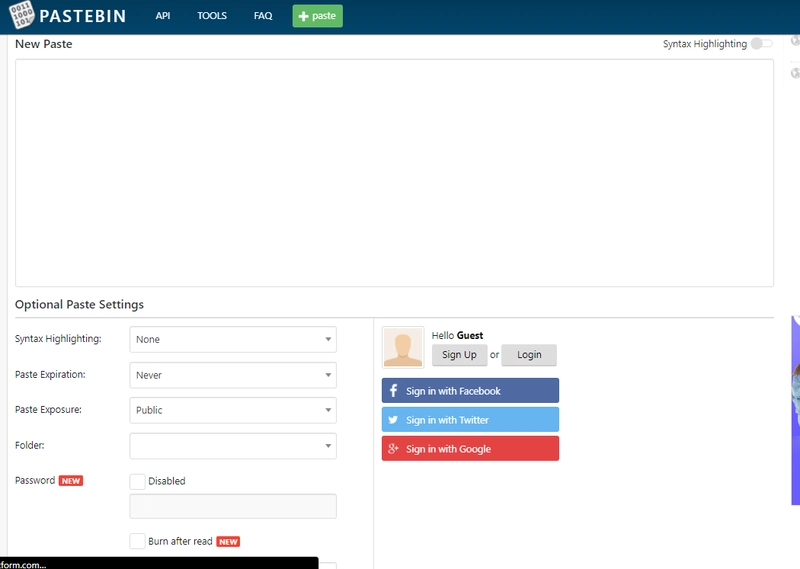
Task: Check the Burn after read option
Action: (x=138, y=541)
